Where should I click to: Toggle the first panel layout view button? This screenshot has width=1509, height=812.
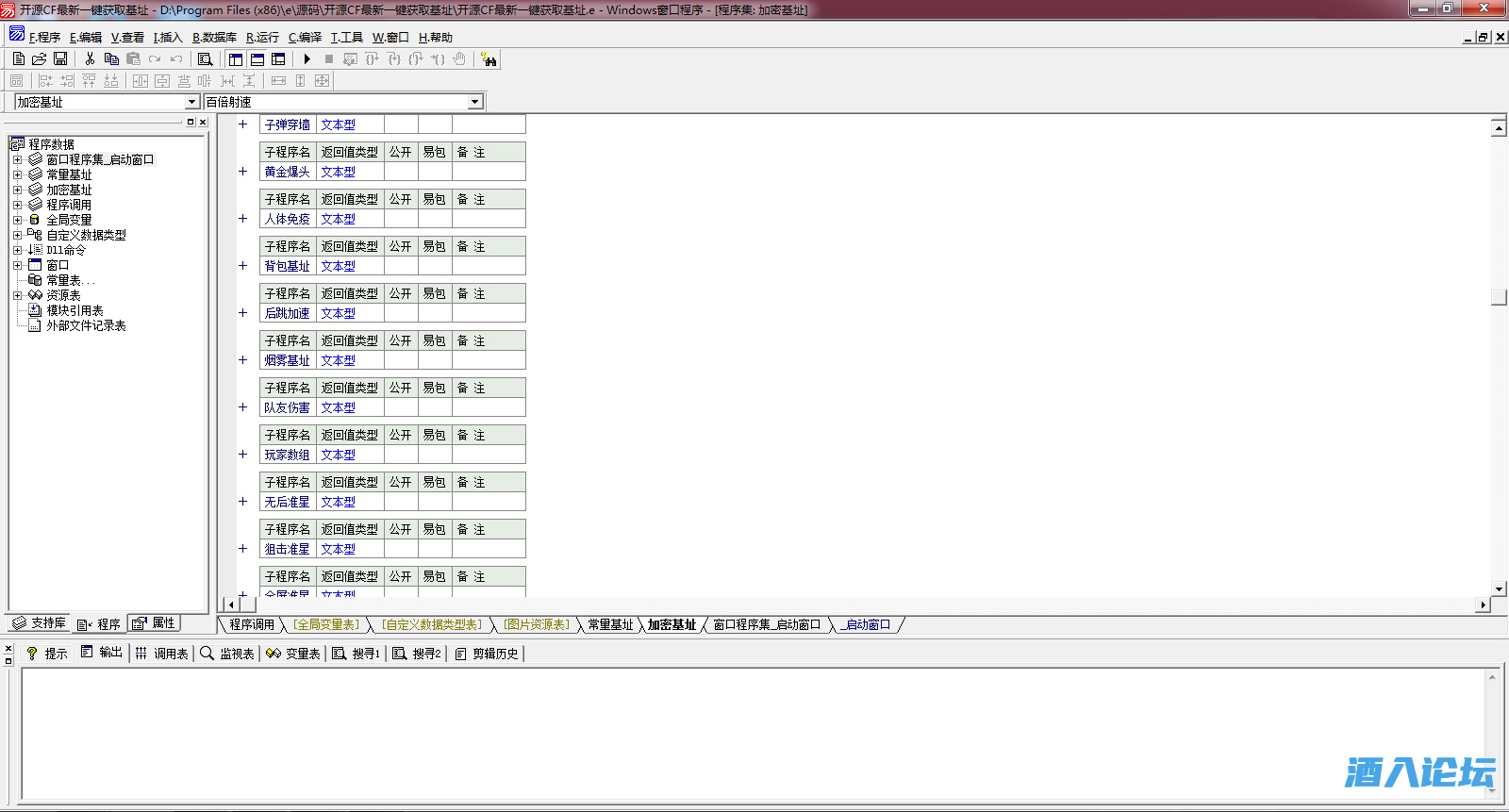[236, 58]
